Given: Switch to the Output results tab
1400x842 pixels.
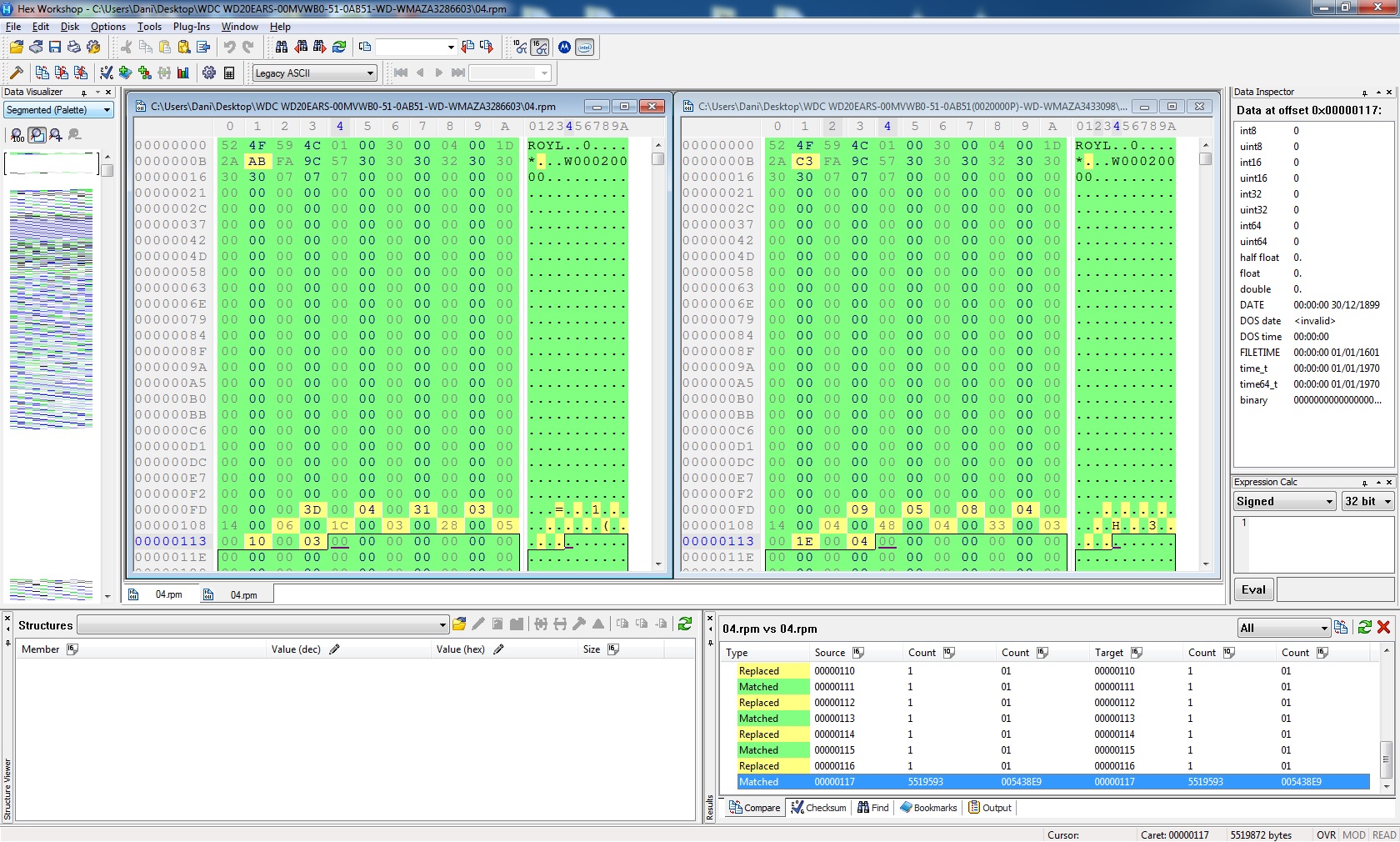Looking at the screenshot, I should 990,808.
